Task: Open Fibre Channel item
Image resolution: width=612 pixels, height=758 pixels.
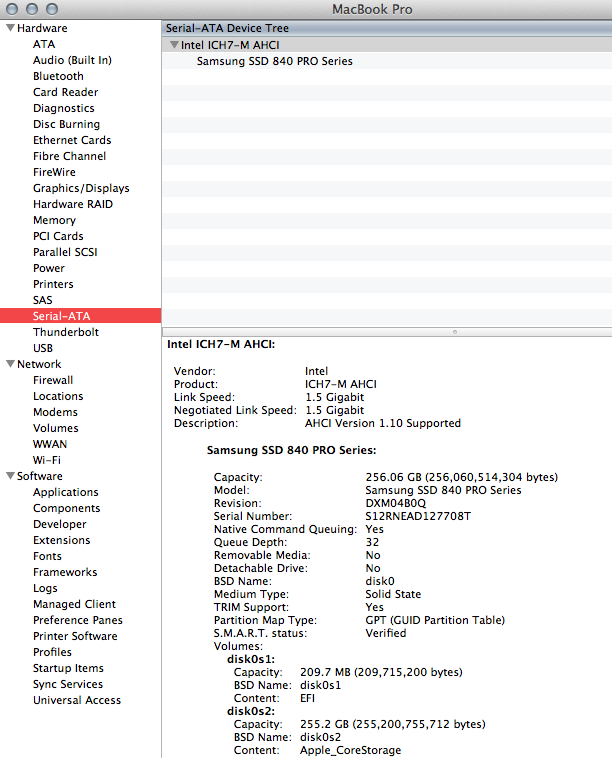Action: point(69,156)
